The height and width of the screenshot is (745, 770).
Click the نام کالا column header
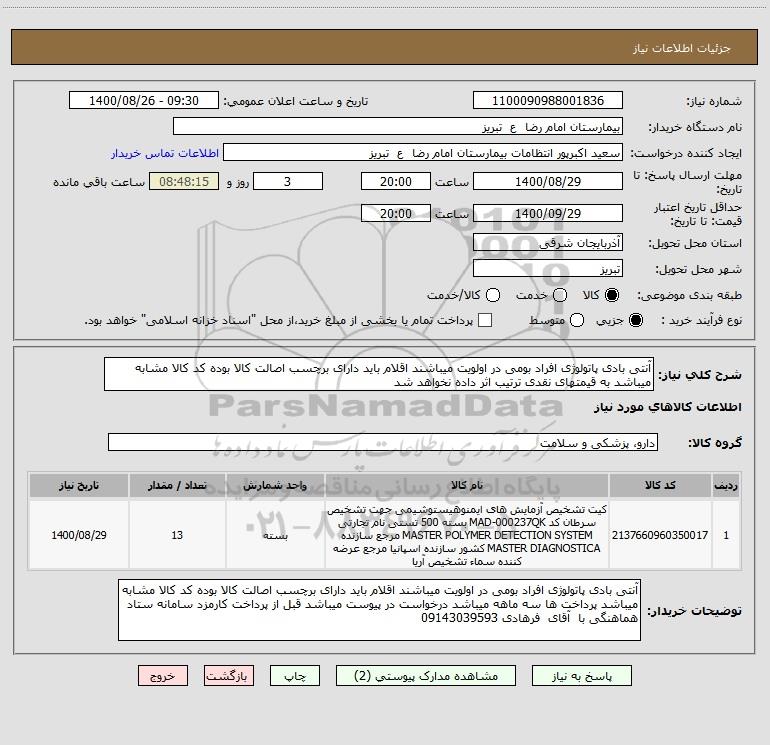coord(467,485)
